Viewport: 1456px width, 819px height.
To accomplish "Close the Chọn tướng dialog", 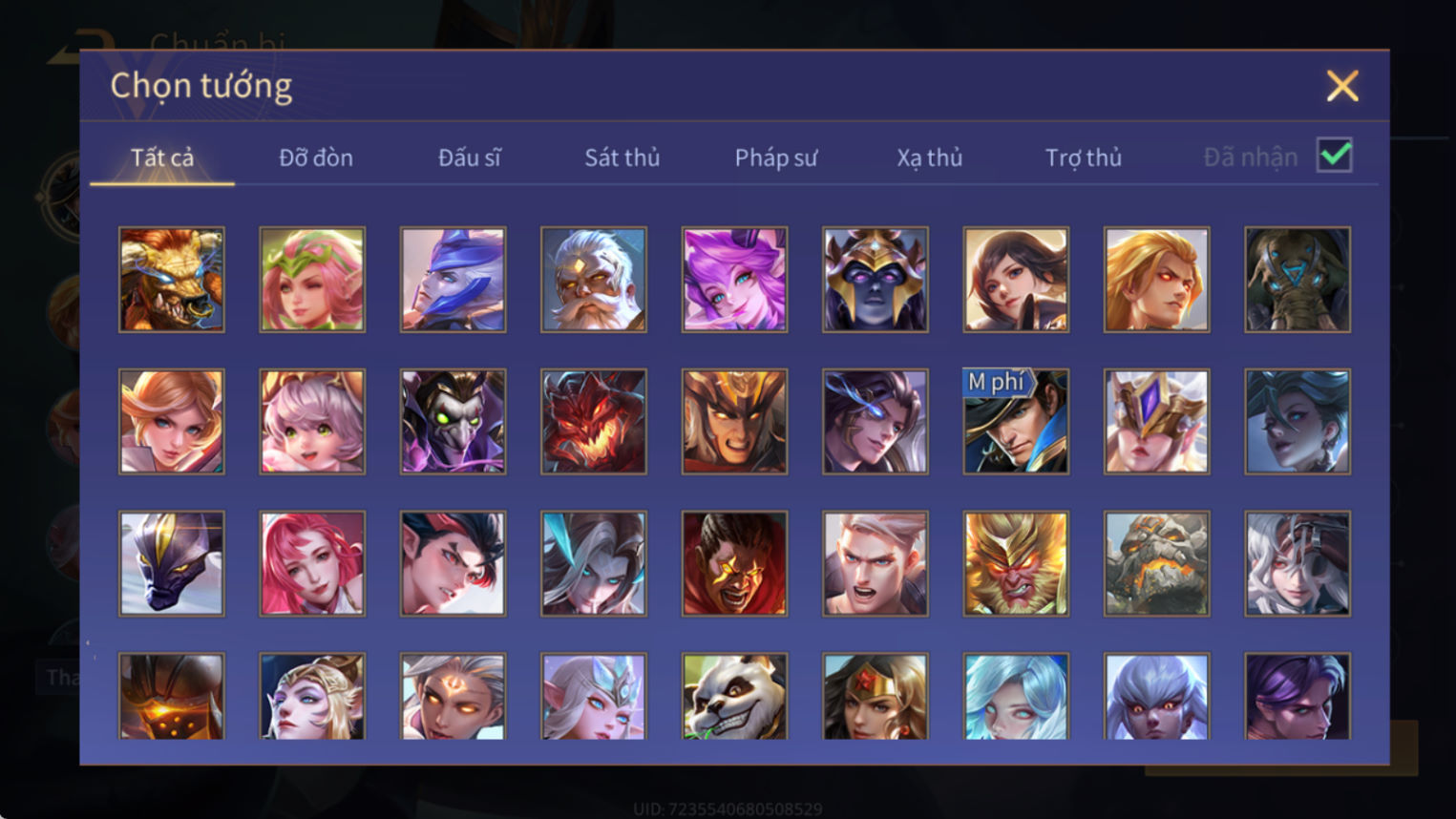I will point(1342,86).
